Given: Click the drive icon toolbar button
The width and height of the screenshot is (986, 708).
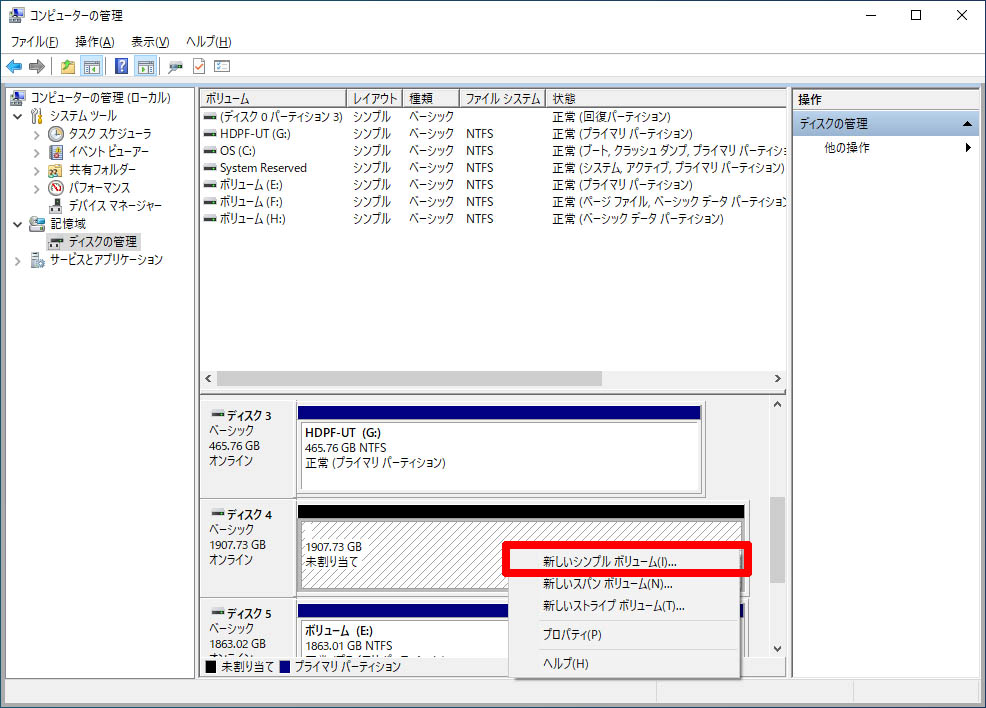Looking at the screenshot, I should pos(175,66).
